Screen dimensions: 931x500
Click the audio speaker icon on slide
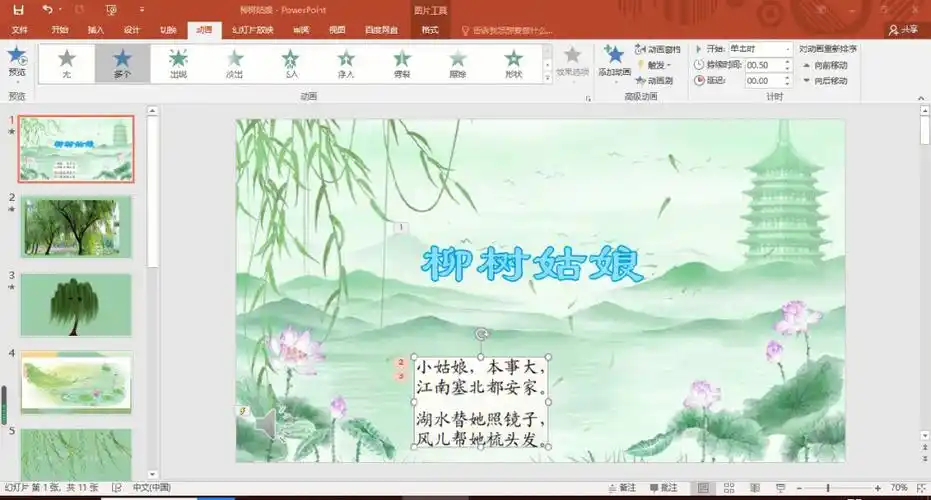tap(268, 424)
